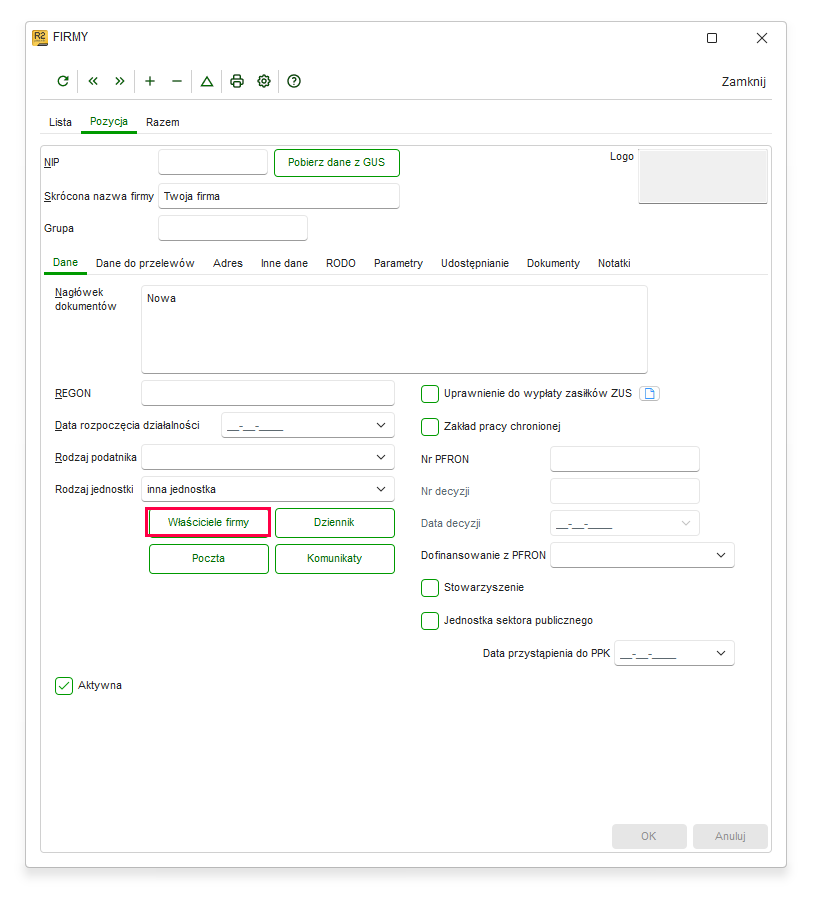Open the Inne dane tab
This screenshot has width=822, height=909.
click(285, 263)
